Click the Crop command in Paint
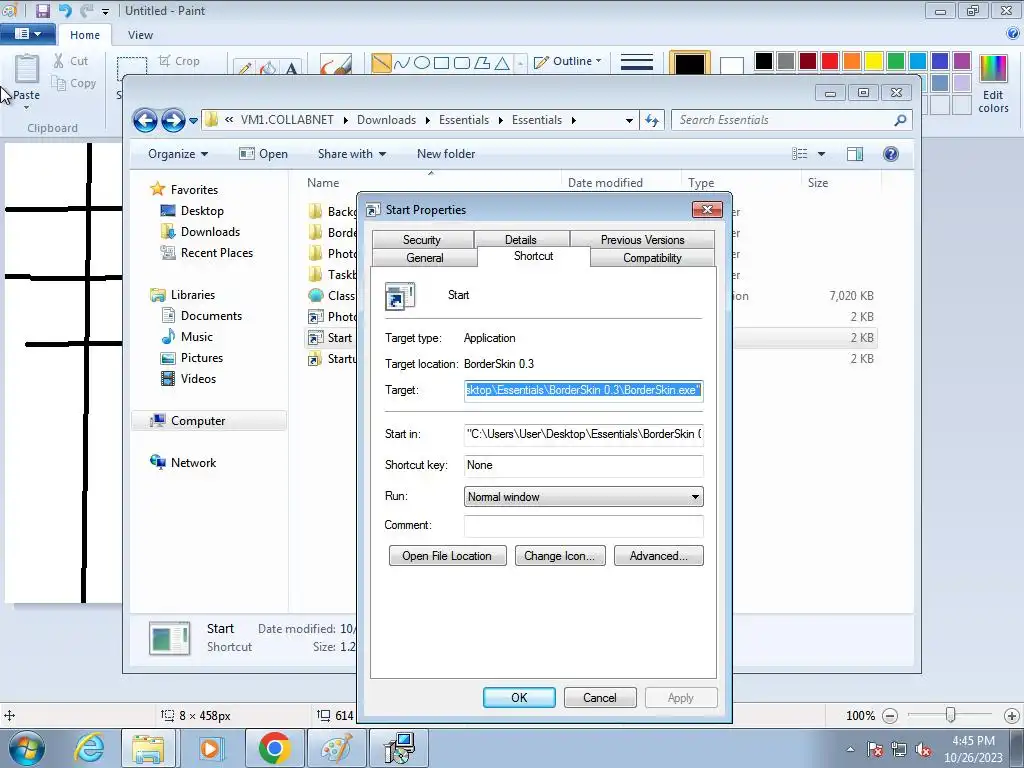The image size is (1024, 768). tap(180, 61)
